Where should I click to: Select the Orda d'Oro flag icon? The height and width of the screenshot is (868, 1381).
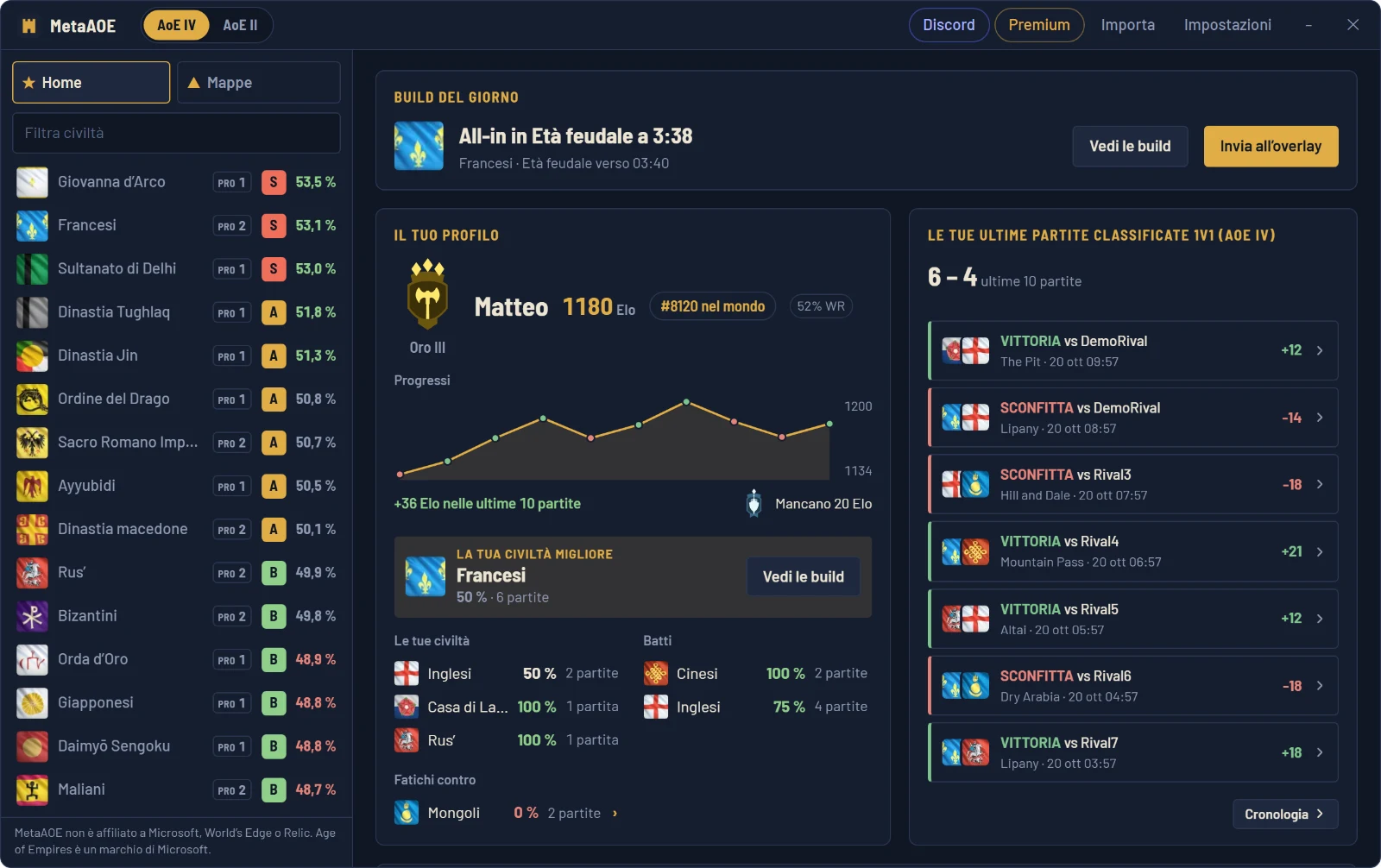pos(32,659)
